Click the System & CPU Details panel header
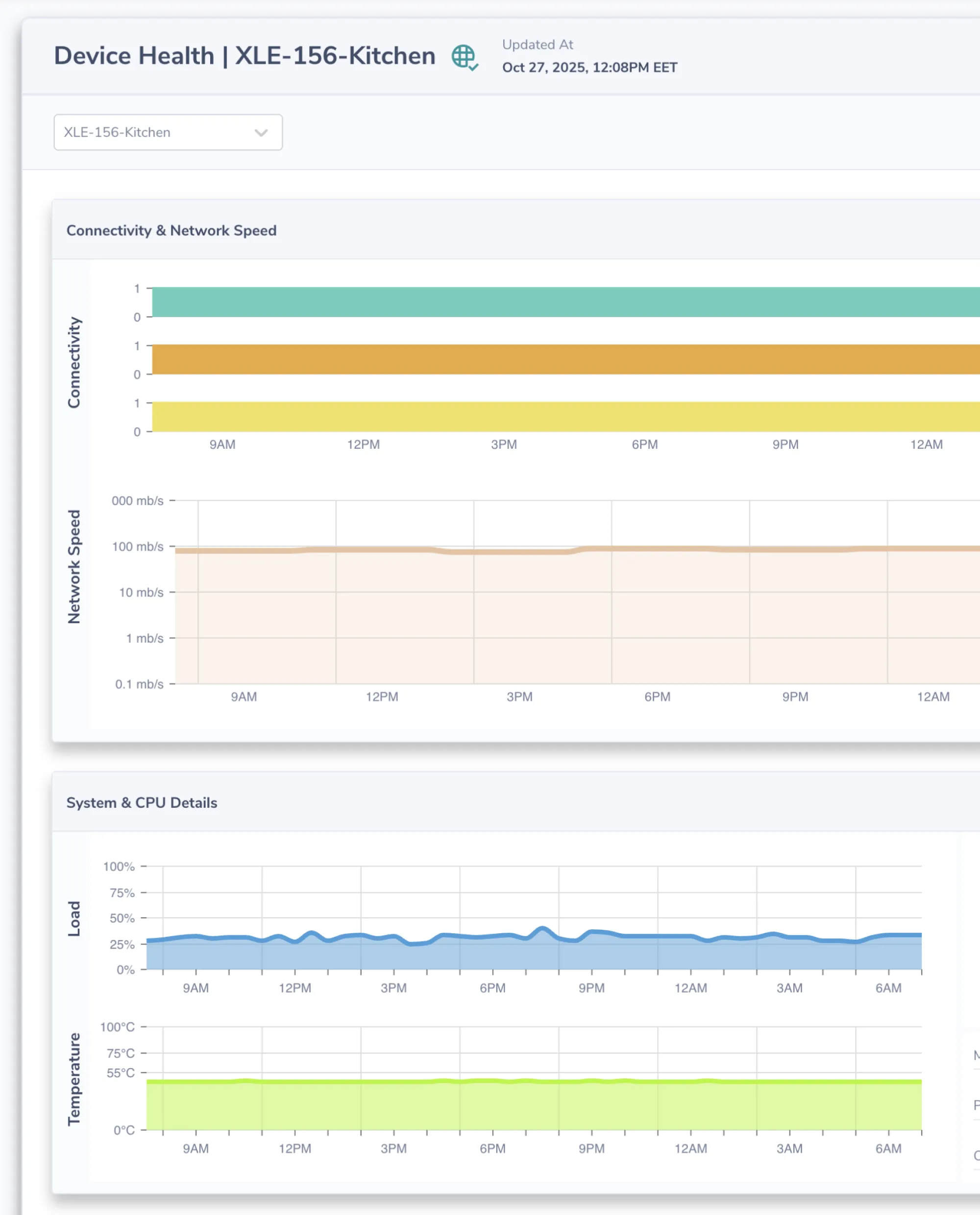Screen dimensions: 980x1215 (142, 802)
